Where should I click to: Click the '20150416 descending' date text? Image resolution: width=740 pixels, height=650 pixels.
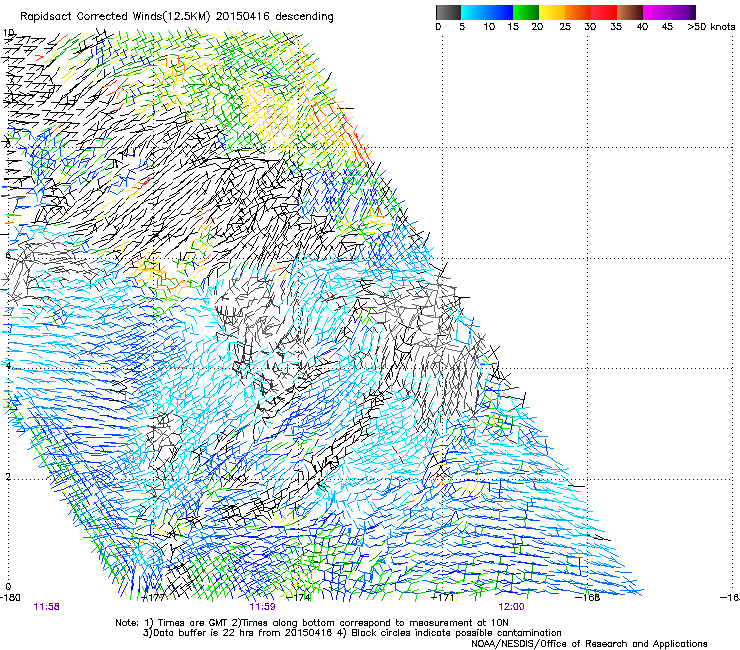[x=274, y=16]
